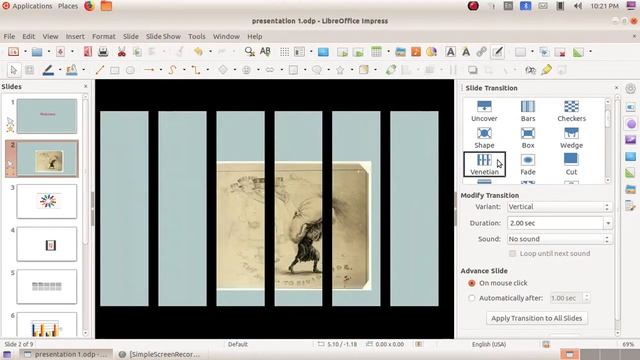Click the Save document toolbar icon
Screen dimensions: 640x360
[x=60, y=52]
